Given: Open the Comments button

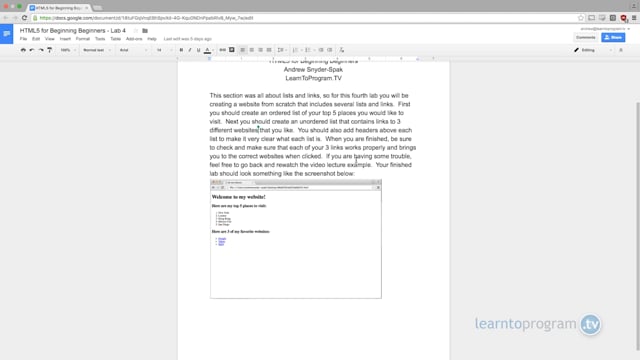Looking at the screenshot, I should pyautogui.click(x=585, y=37).
